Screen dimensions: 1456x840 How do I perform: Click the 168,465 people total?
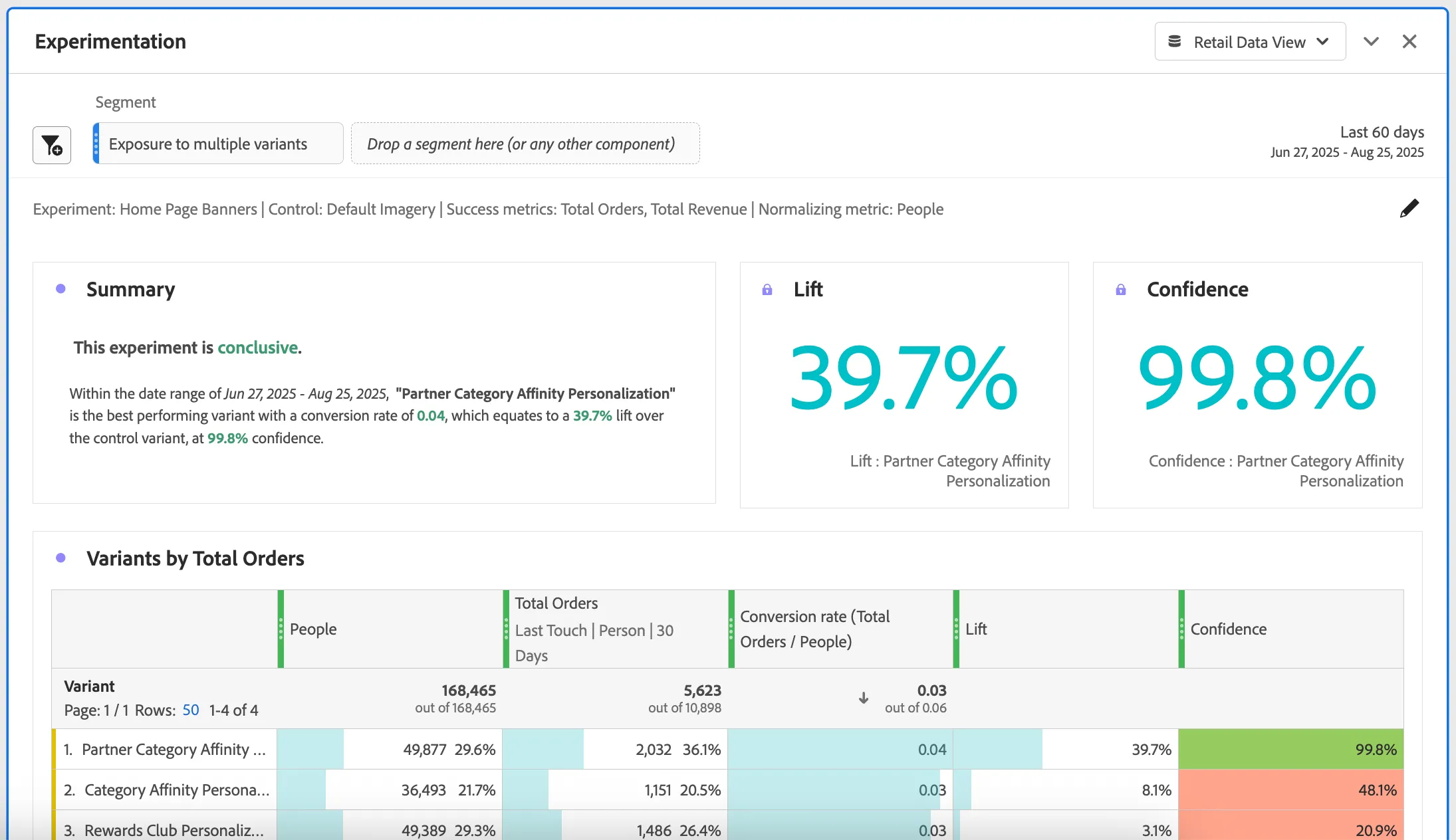pyautogui.click(x=469, y=690)
